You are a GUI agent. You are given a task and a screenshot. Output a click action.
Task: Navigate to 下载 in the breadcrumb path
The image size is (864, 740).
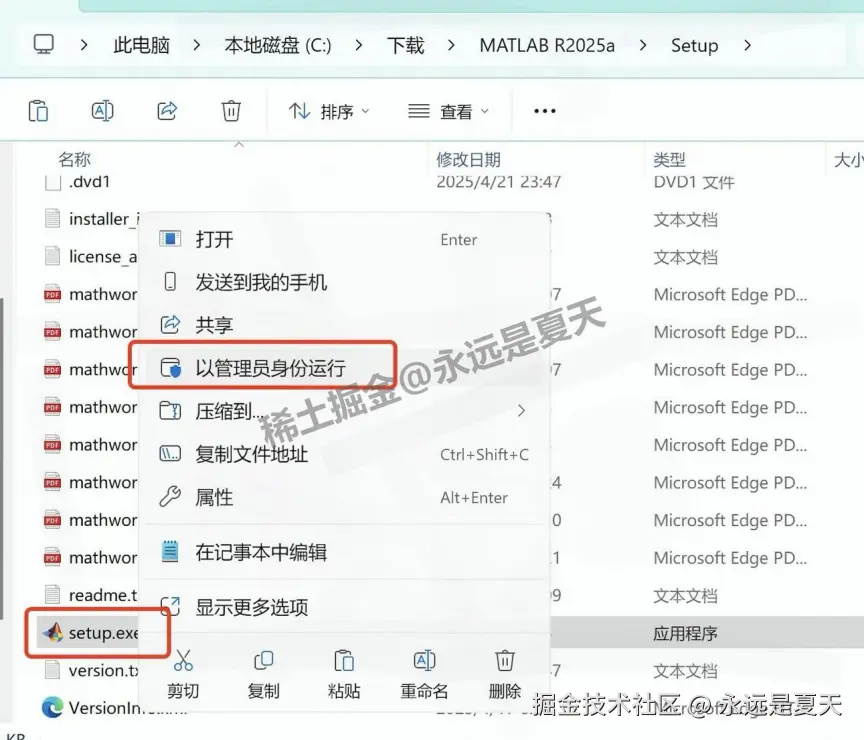(x=405, y=45)
